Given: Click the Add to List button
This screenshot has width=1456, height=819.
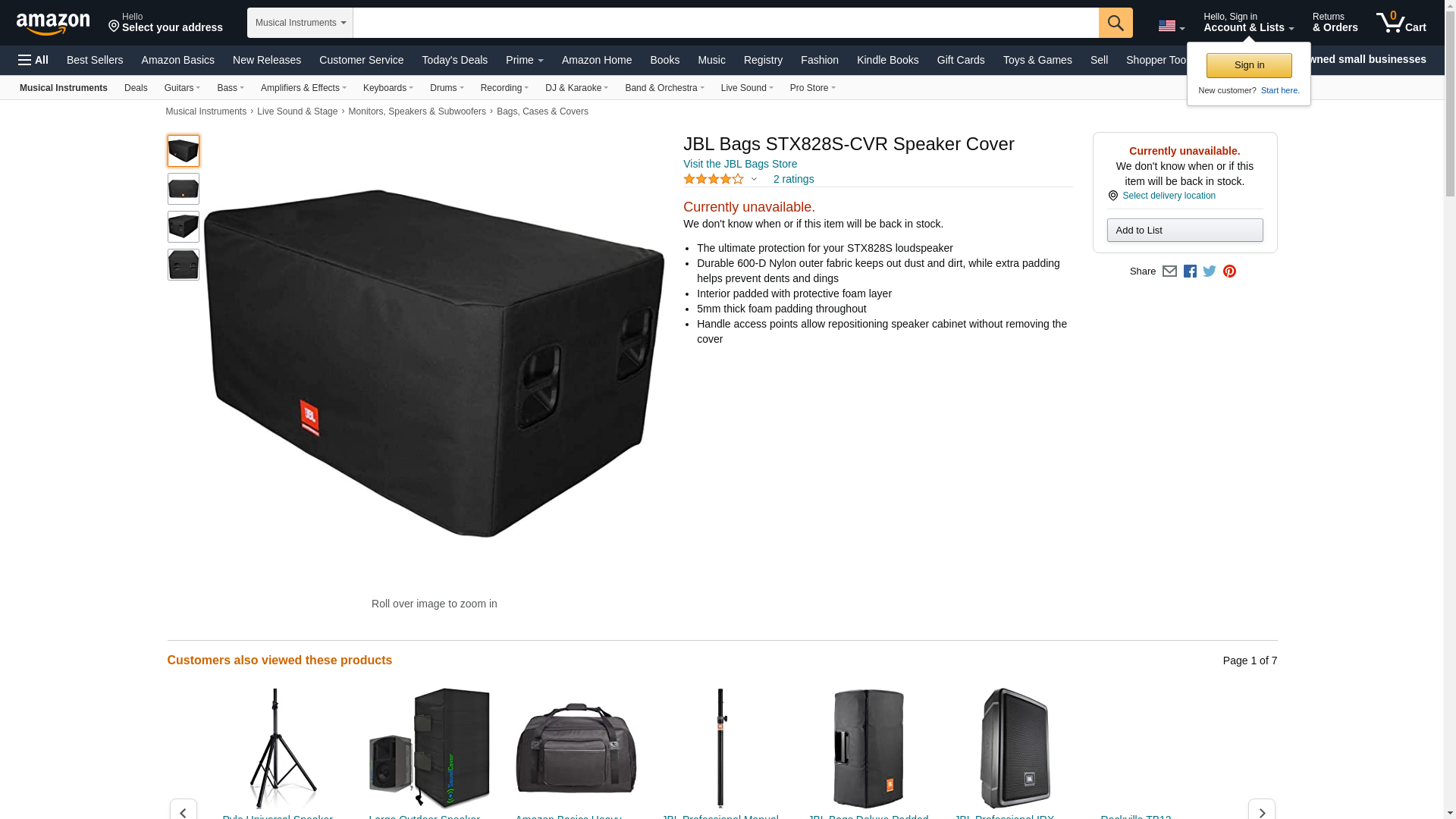Looking at the screenshot, I should click(x=1185, y=230).
